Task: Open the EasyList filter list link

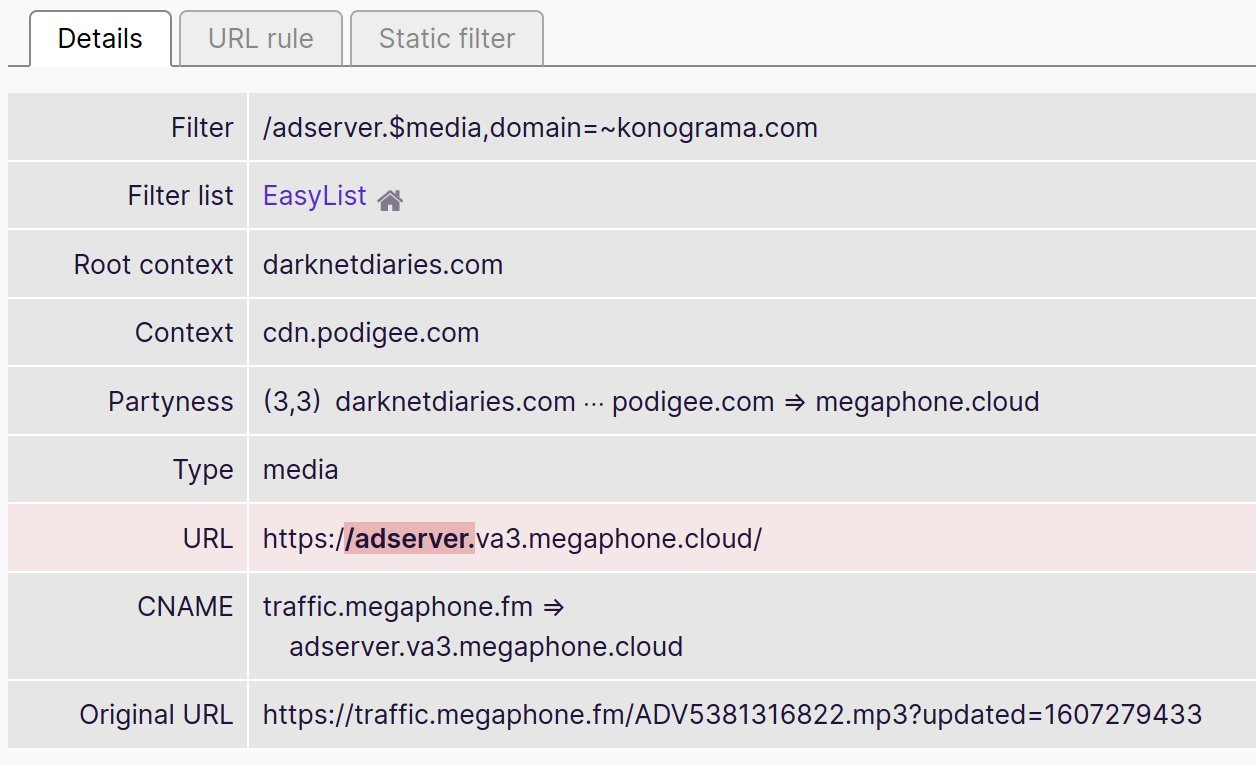Action: [x=315, y=196]
